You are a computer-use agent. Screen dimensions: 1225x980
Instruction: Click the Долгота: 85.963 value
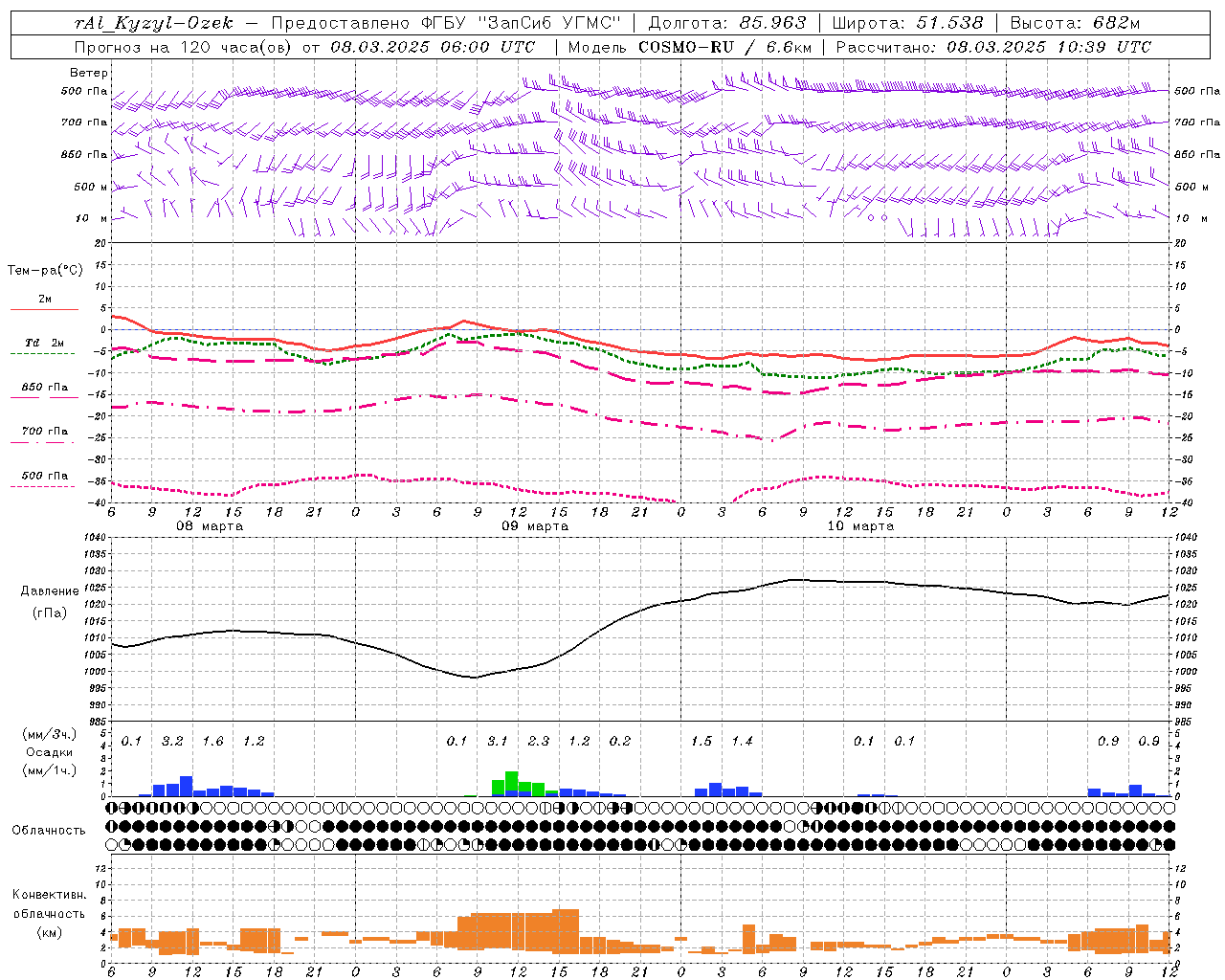click(x=728, y=24)
